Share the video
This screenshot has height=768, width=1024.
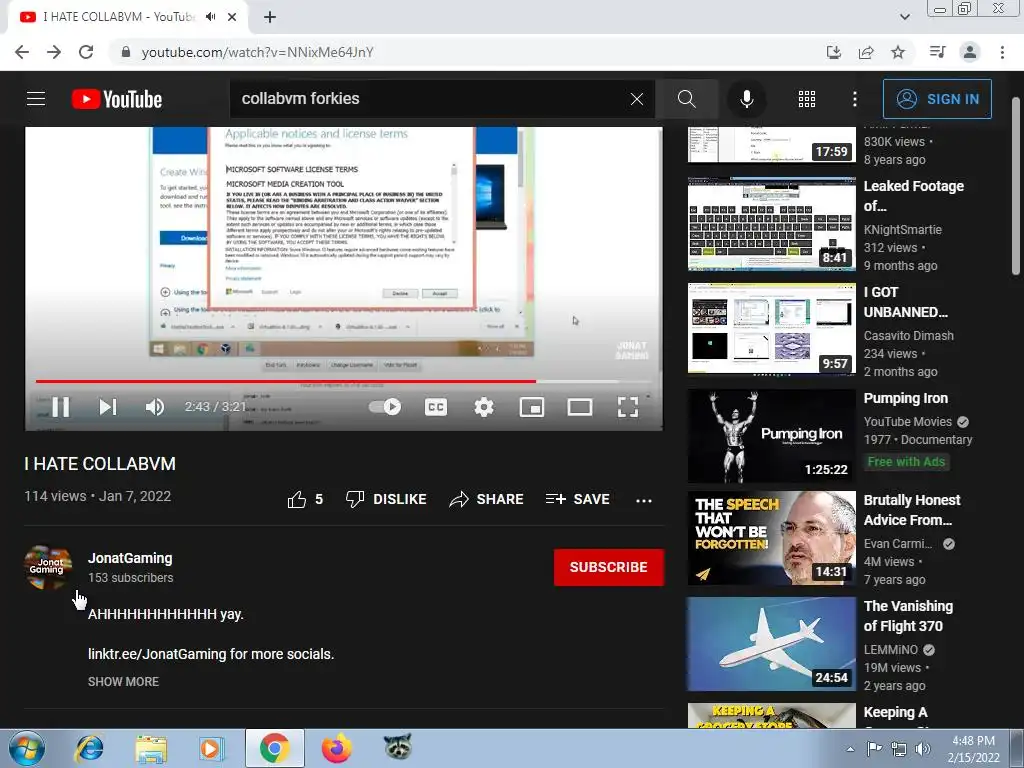[x=487, y=500]
